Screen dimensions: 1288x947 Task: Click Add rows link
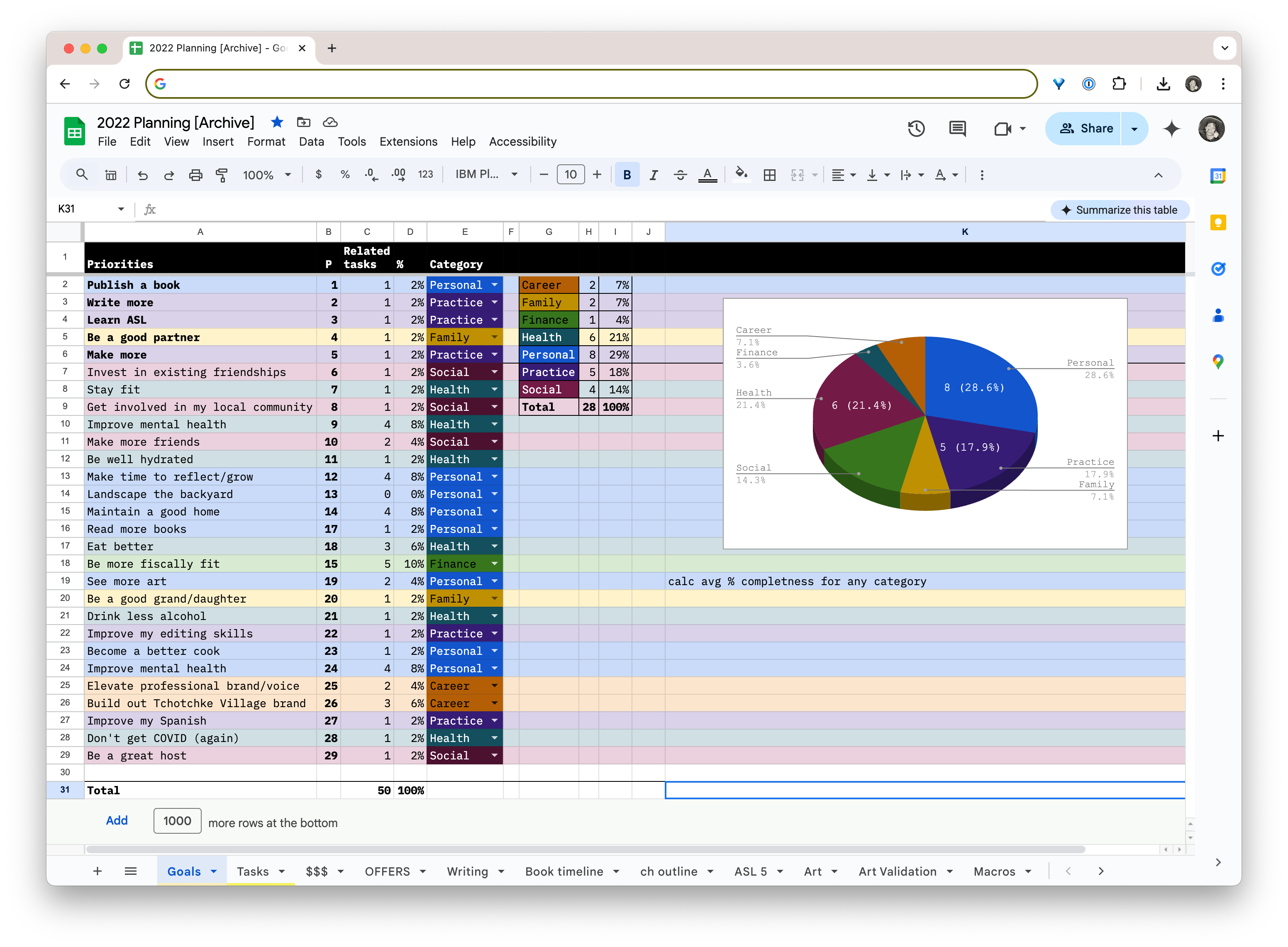[x=116, y=820]
